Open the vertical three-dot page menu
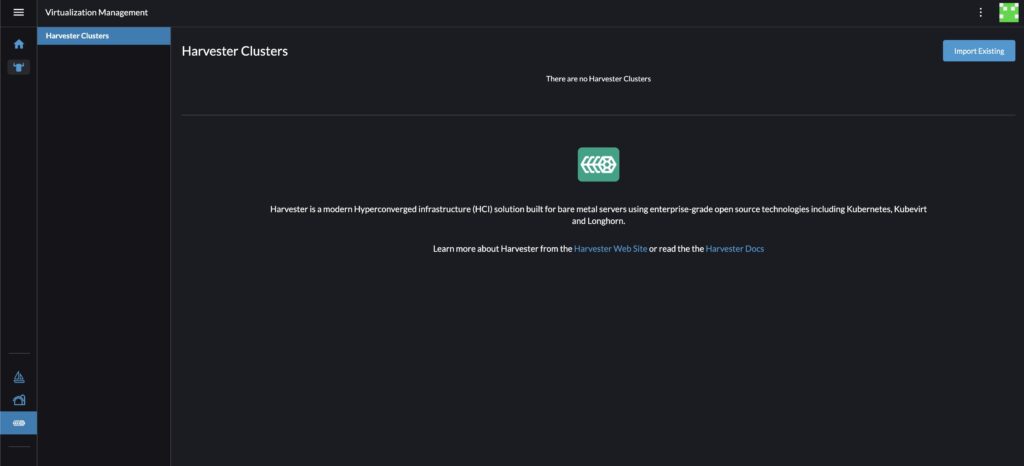 click(980, 12)
